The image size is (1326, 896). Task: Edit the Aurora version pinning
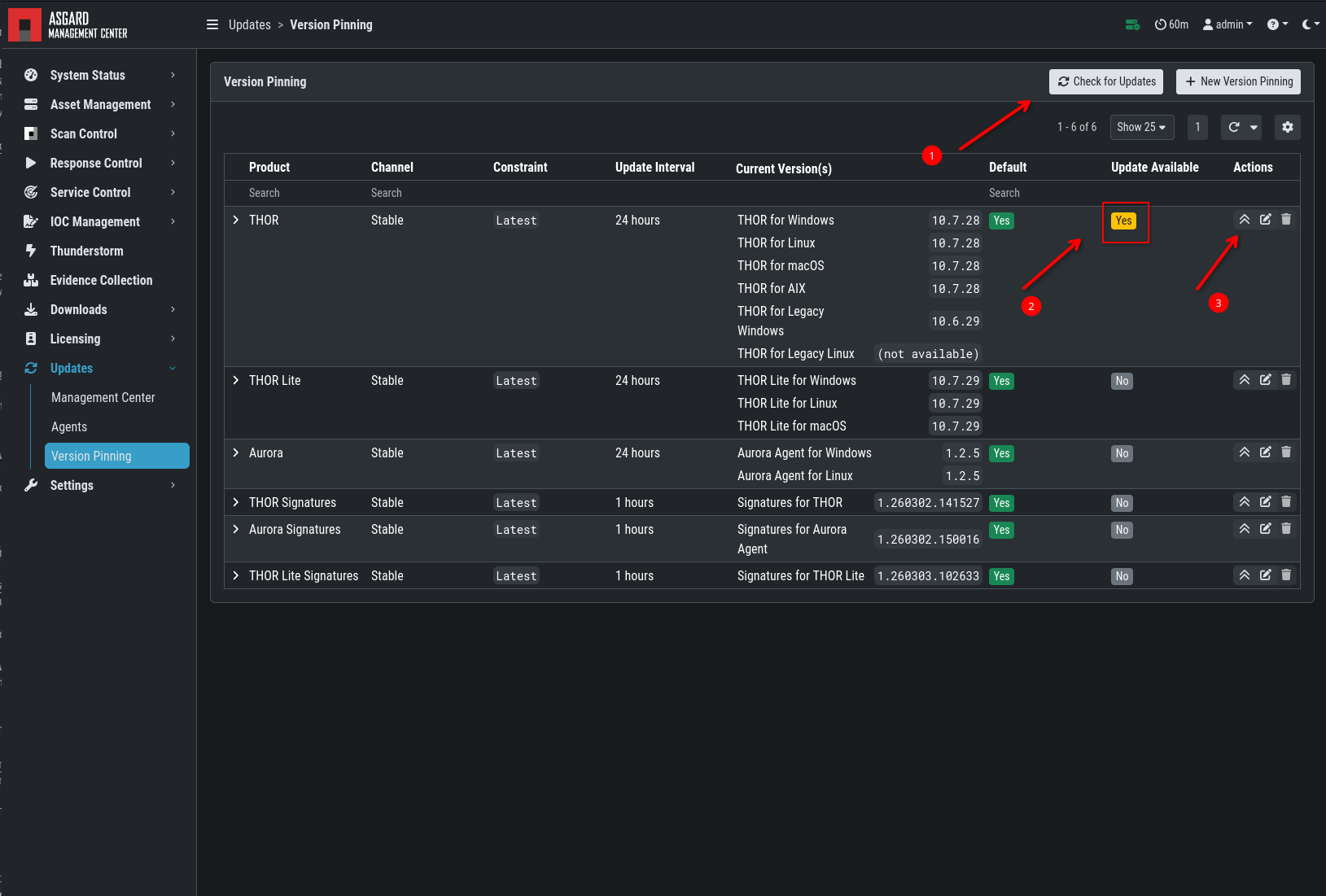coord(1266,452)
